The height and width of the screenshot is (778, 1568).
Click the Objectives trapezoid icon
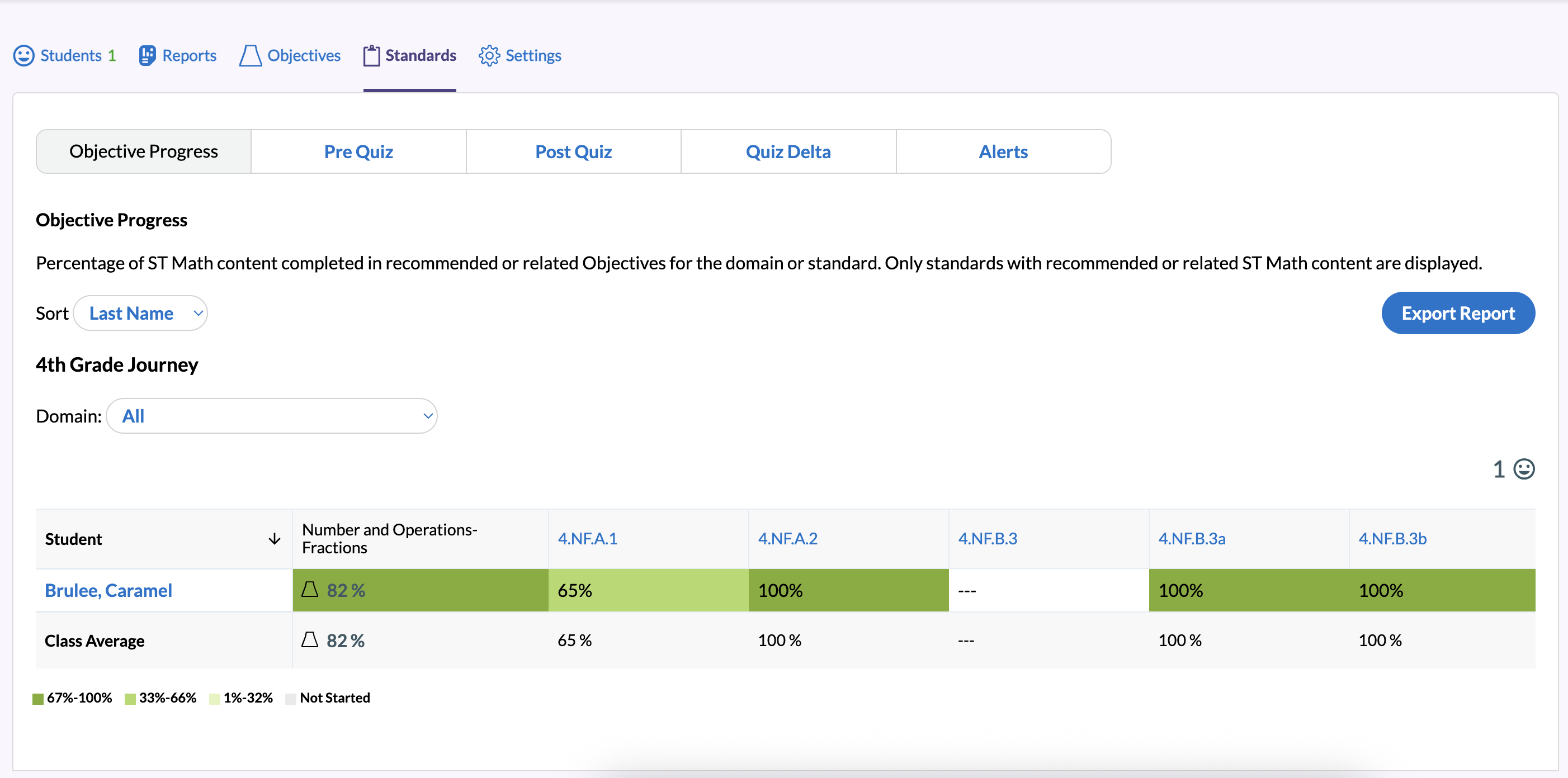(250, 55)
